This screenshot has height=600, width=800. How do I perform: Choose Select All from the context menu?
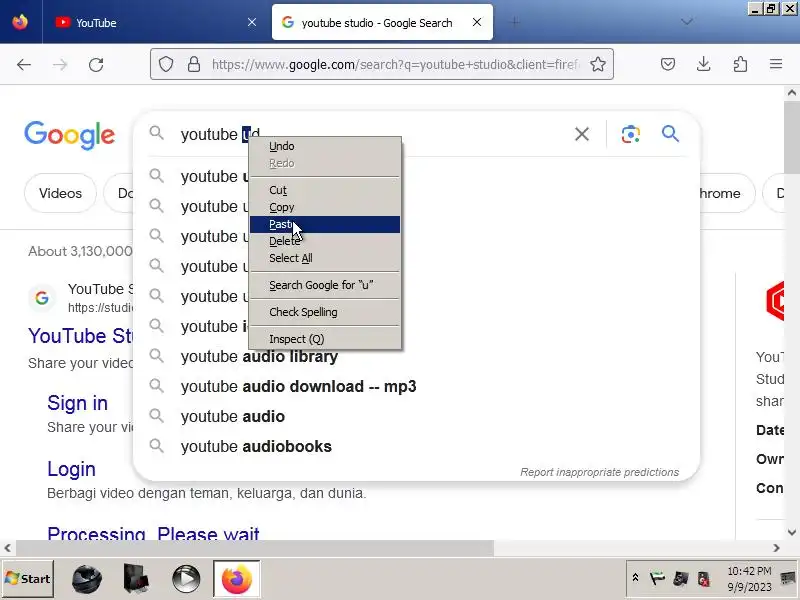324,258
